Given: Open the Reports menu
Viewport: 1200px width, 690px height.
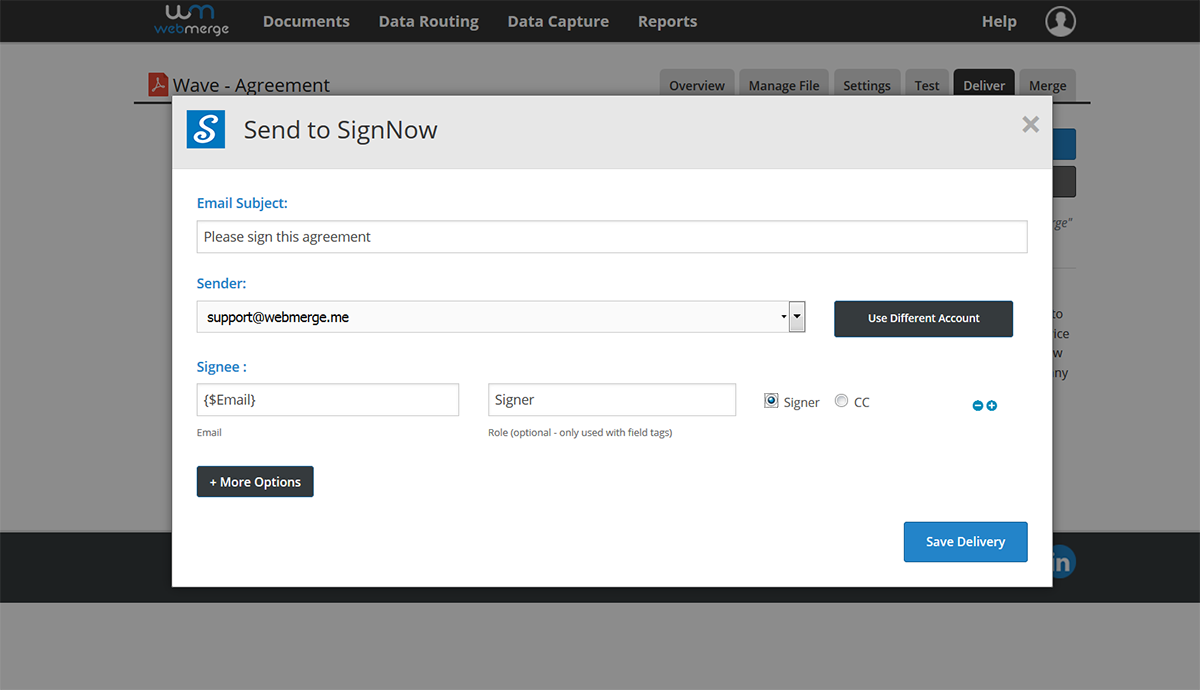Looking at the screenshot, I should coord(667,21).
